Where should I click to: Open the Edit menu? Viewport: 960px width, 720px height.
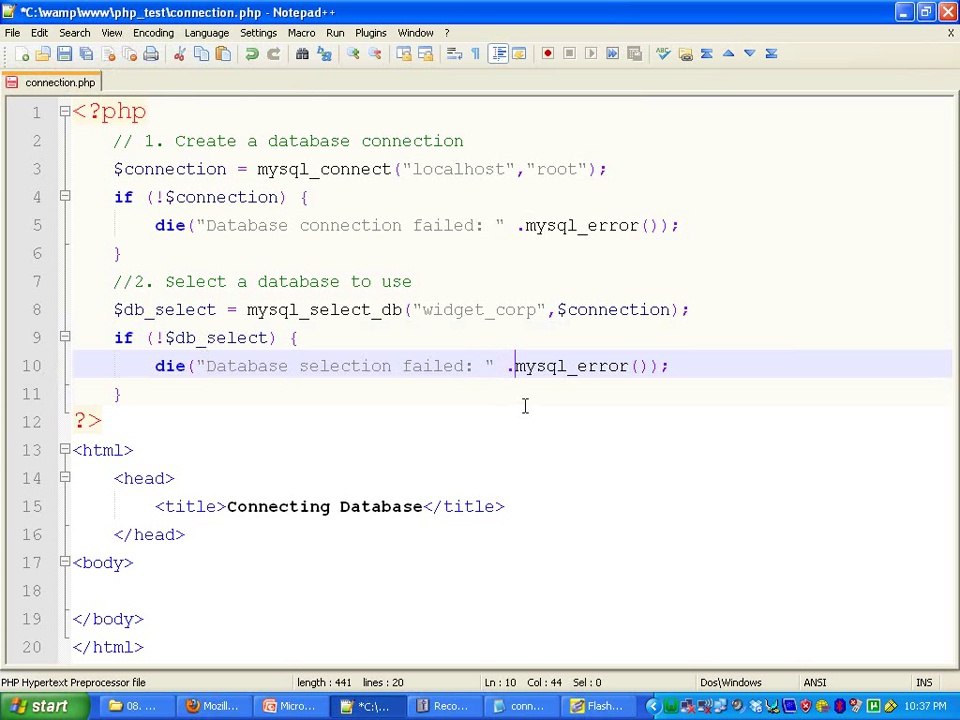pos(39,33)
